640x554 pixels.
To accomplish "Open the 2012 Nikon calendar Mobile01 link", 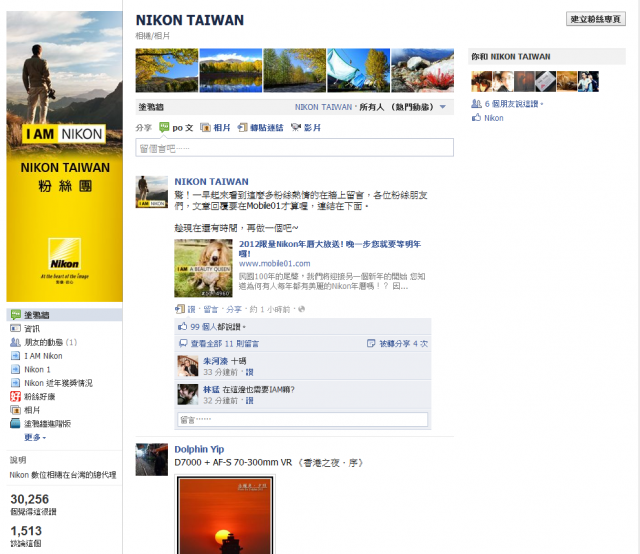I will click(330, 249).
